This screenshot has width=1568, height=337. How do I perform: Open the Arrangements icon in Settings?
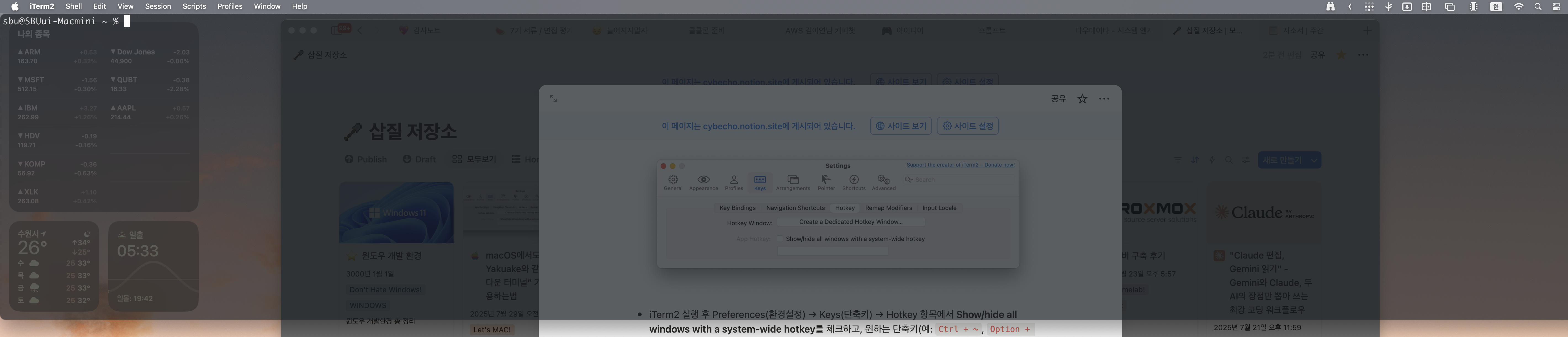point(793,182)
